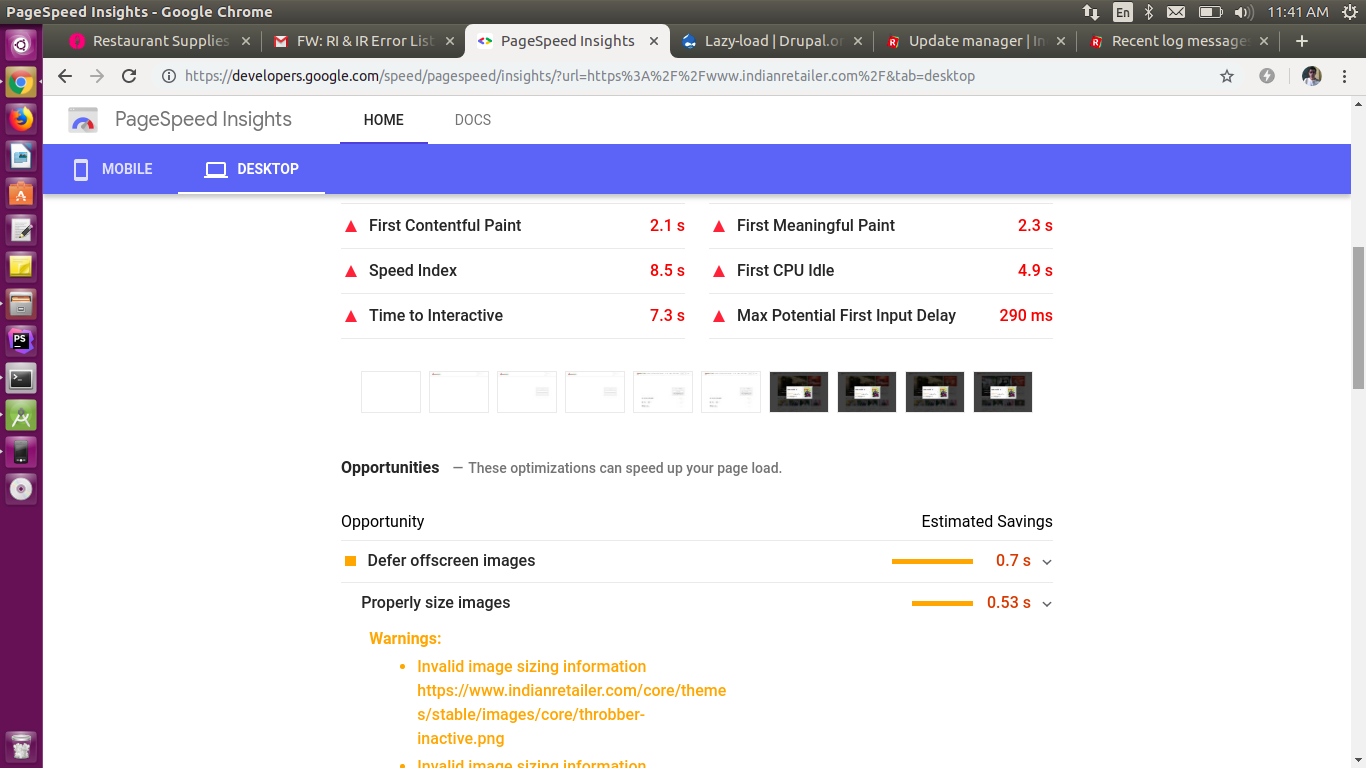Click the throbber-inactive.png URL link
Image resolution: width=1366 pixels, height=768 pixels.
[571, 714]
